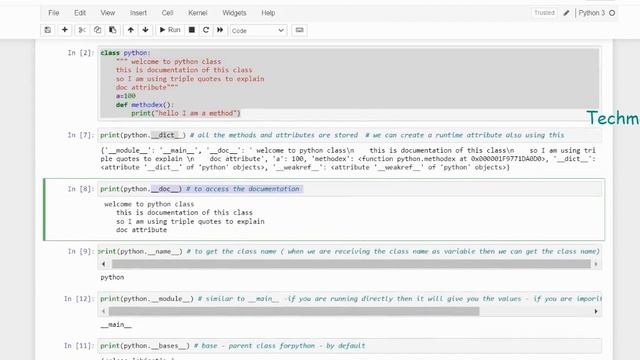This screenshot has width=640, height=360.
Task: Copy selected cells icon
Action: (97, 30)
